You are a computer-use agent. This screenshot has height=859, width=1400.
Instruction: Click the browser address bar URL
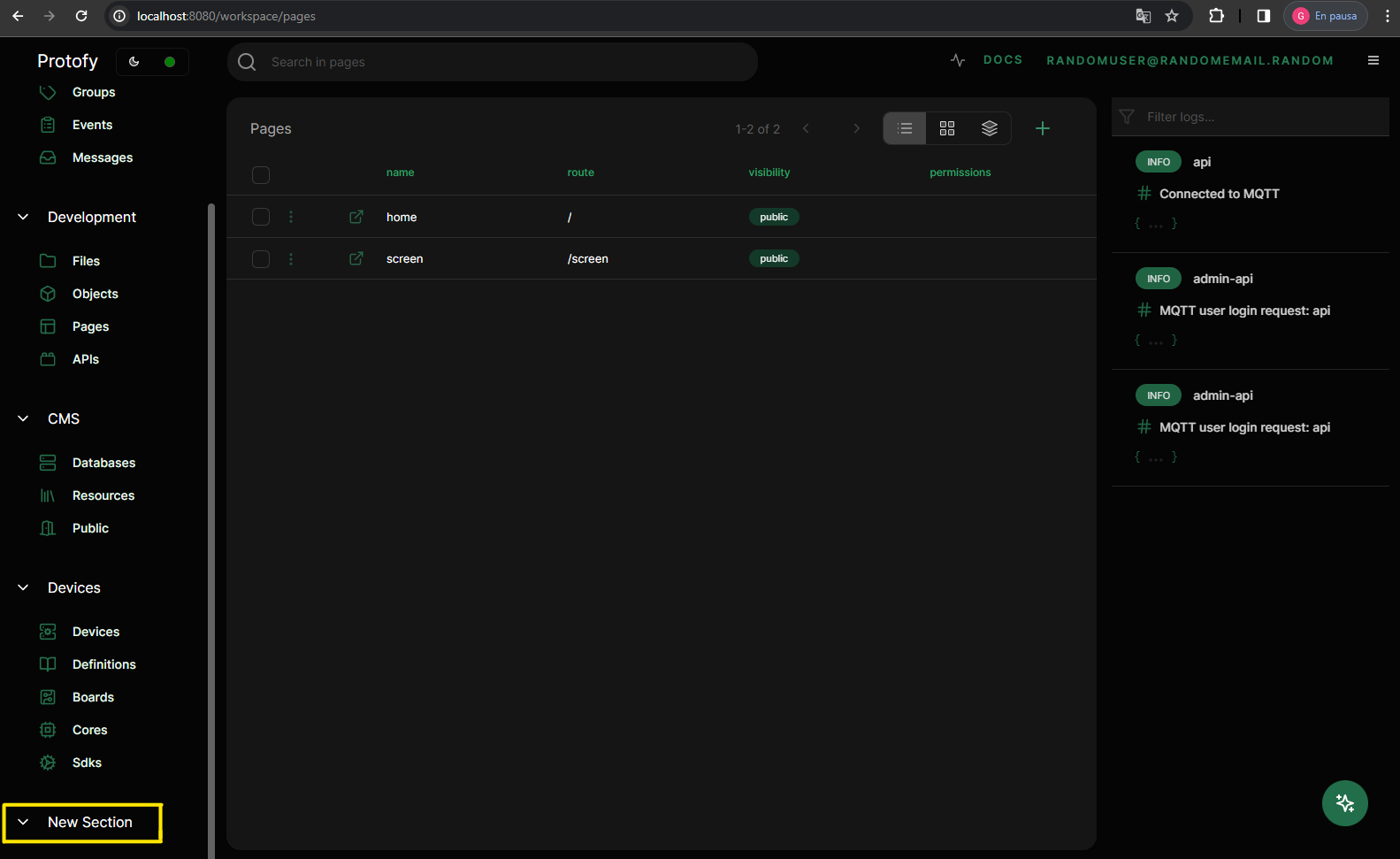[226, 16]
